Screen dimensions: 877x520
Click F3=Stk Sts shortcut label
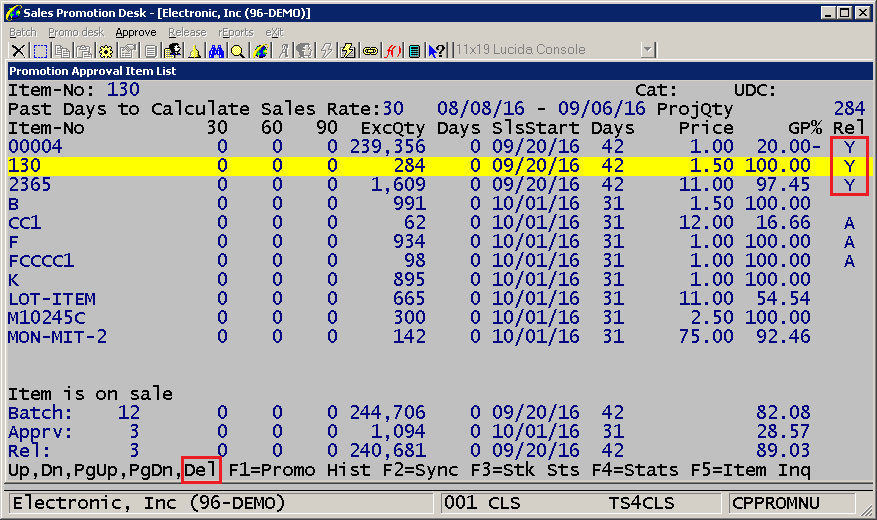tap(525, 470)
